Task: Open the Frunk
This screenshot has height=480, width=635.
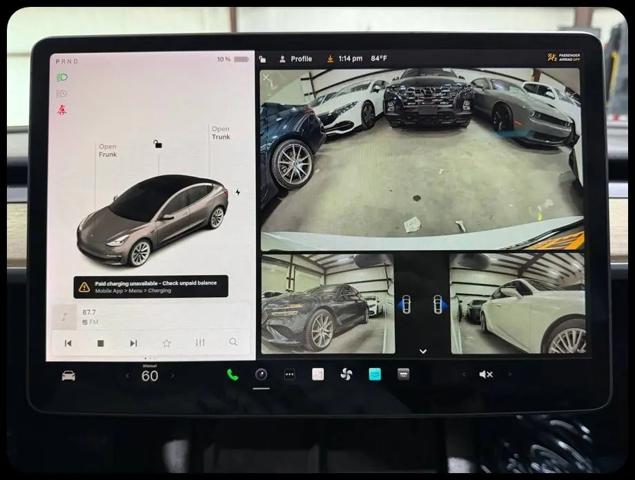Action: 108,150
